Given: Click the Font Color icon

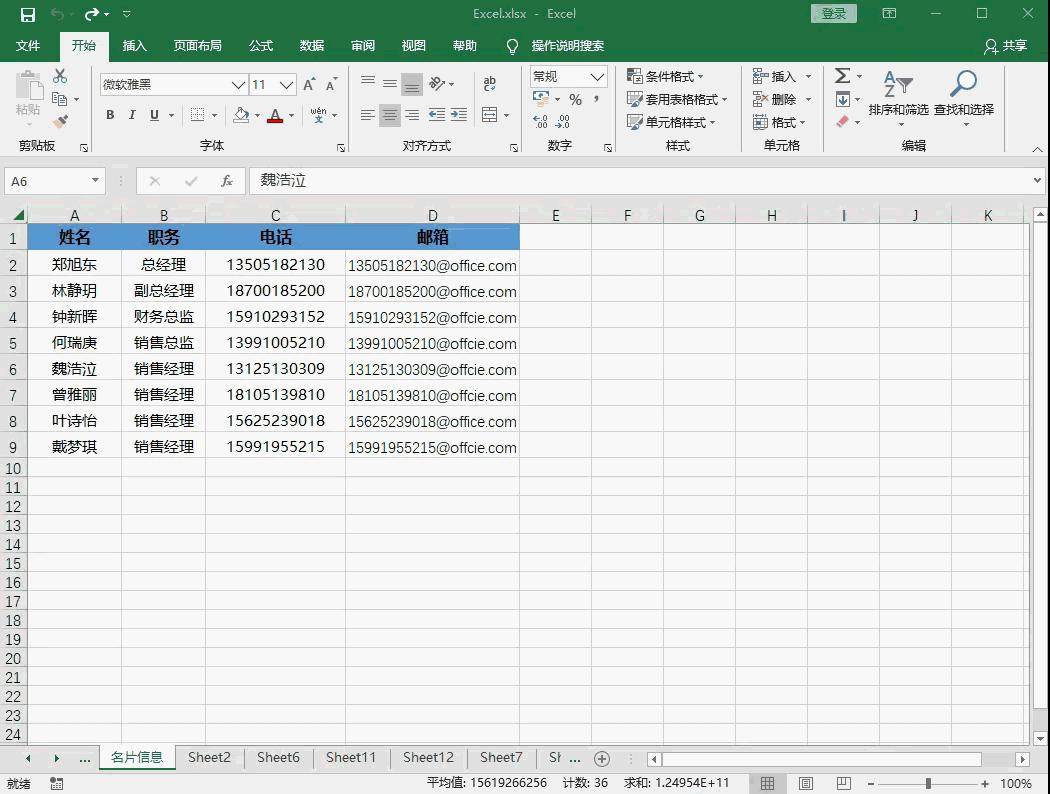Looking at the screenshot, I should (x=276, y=115).
